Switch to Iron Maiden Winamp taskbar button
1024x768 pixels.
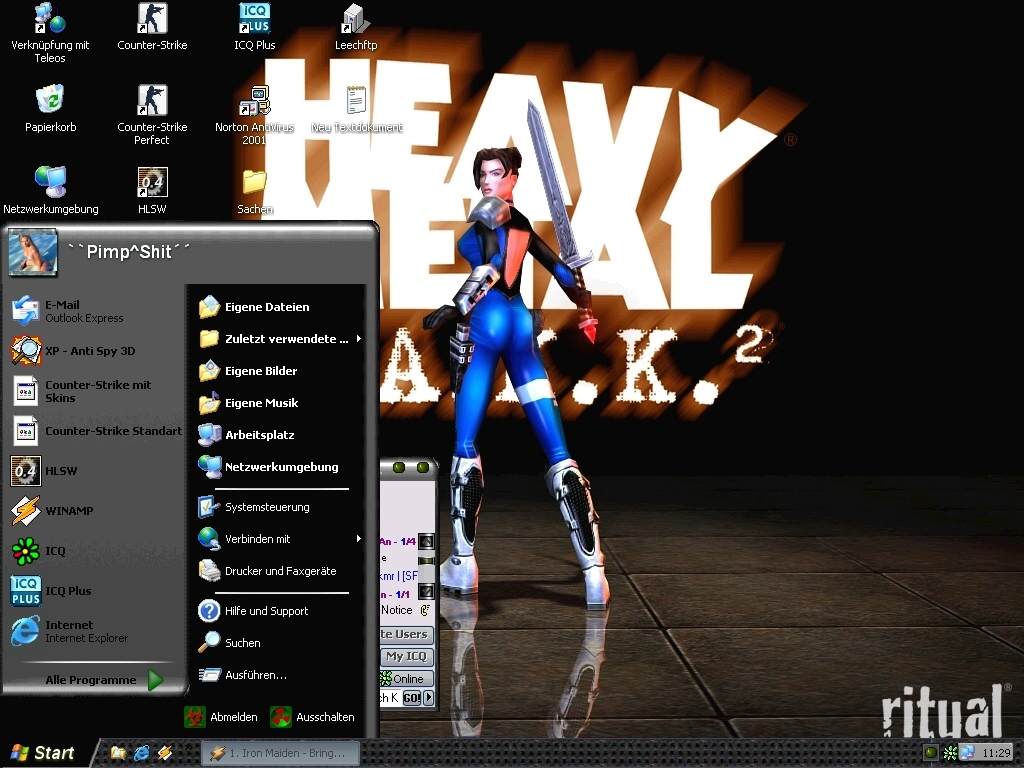[x=281, y=753]
